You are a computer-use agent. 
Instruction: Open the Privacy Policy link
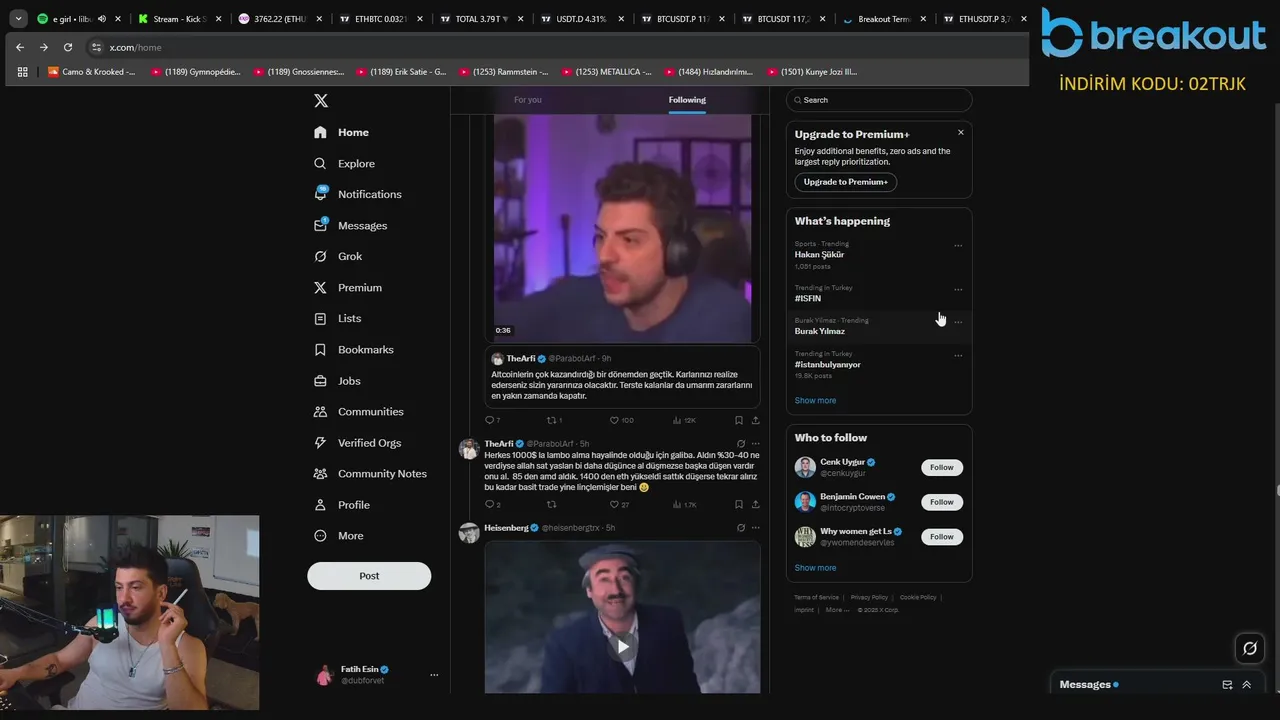(x=869, y=597)
